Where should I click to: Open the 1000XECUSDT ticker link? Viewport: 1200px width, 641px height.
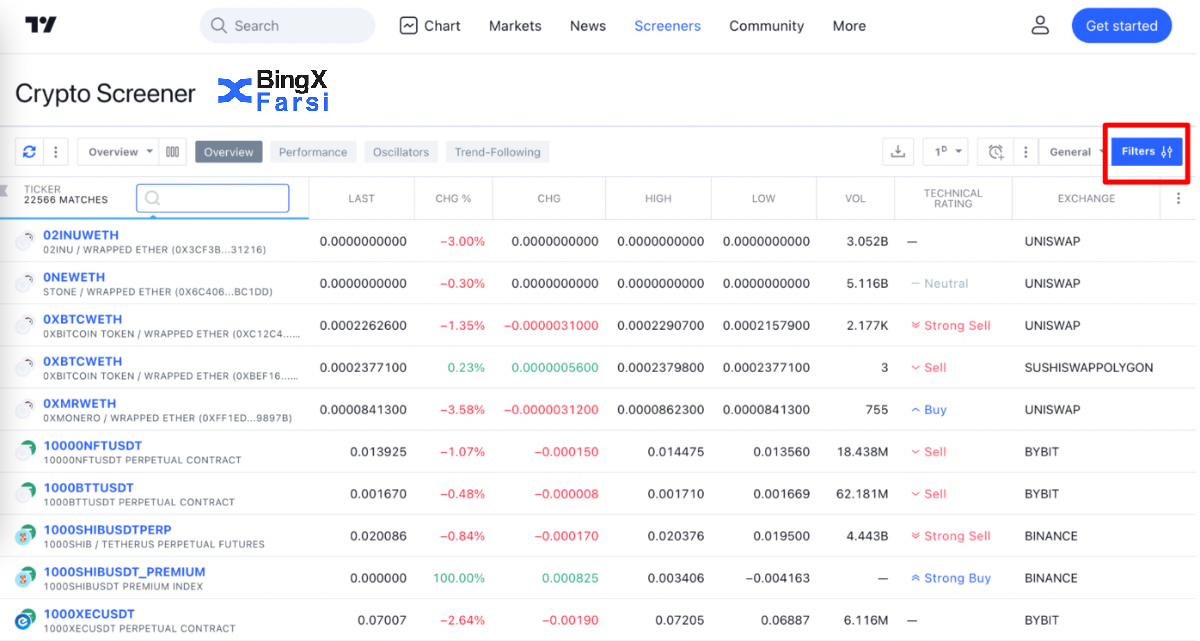89,613
